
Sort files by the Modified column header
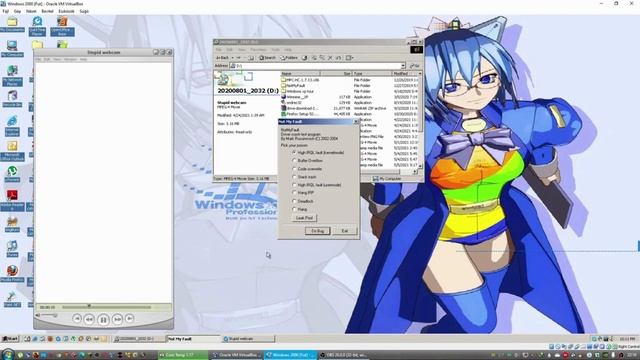click(405, 74)
